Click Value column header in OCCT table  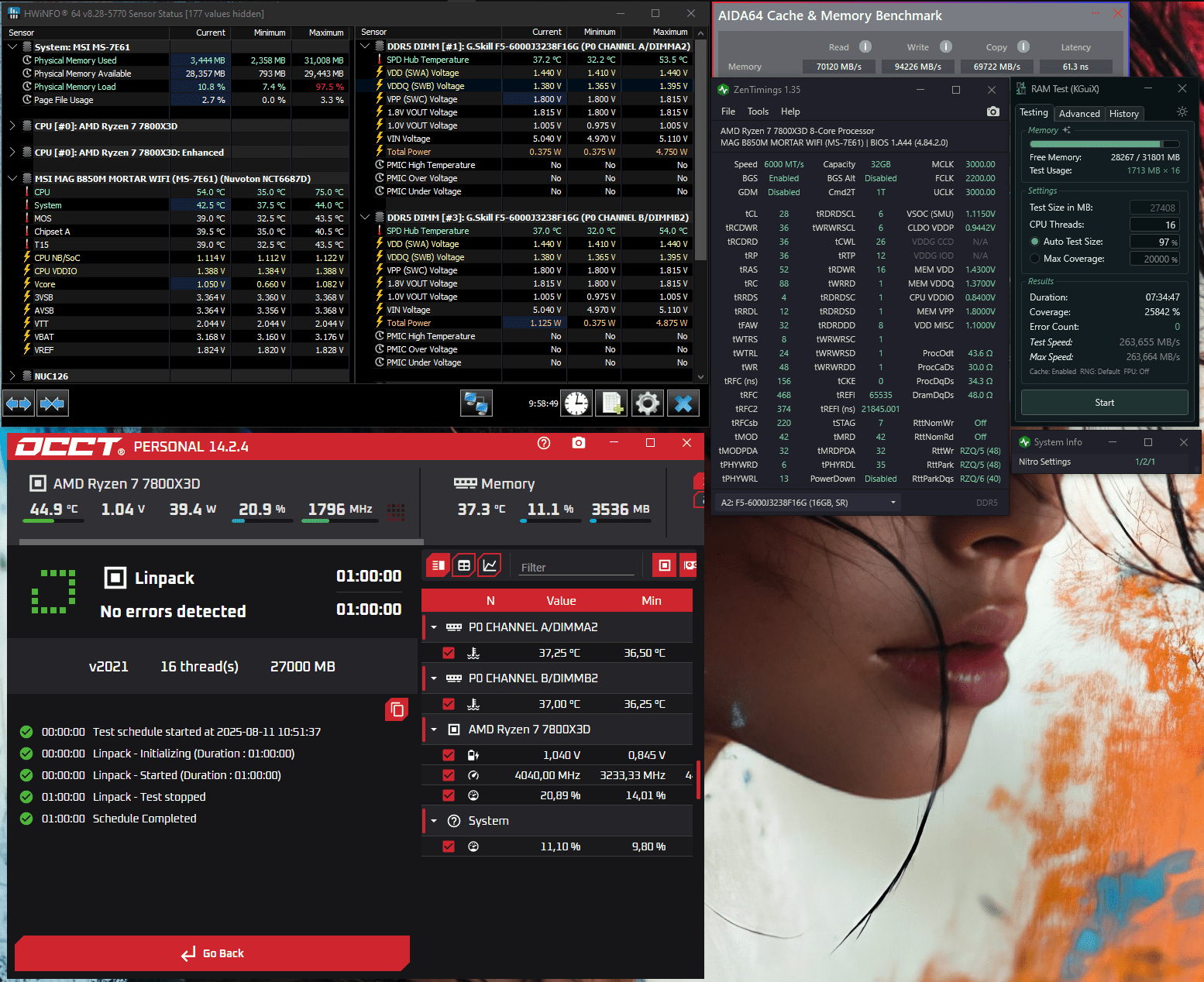[x=561, y=601]
